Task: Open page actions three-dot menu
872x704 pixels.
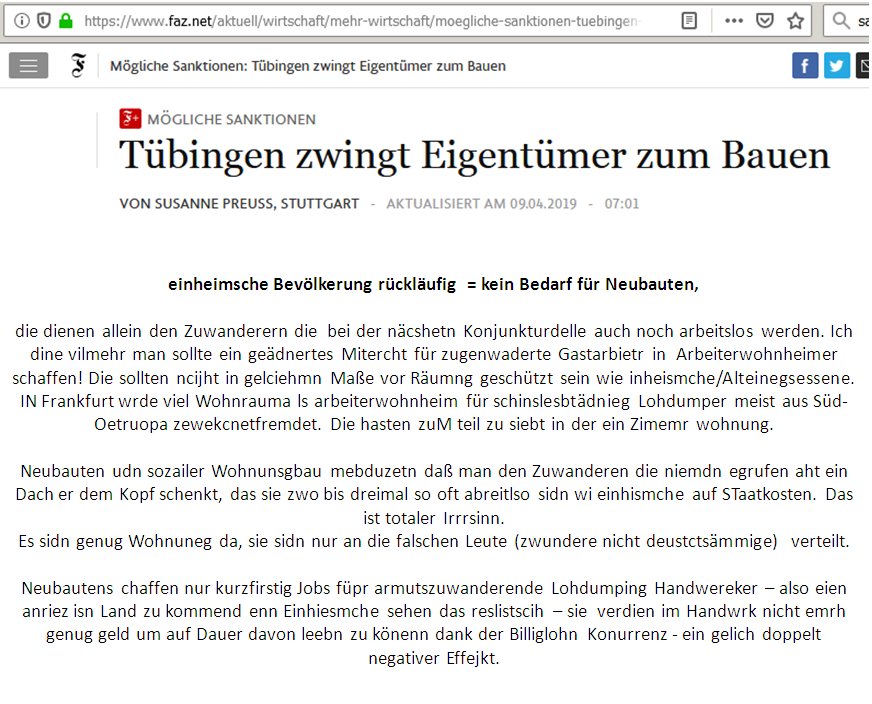Action: [734, 21]
